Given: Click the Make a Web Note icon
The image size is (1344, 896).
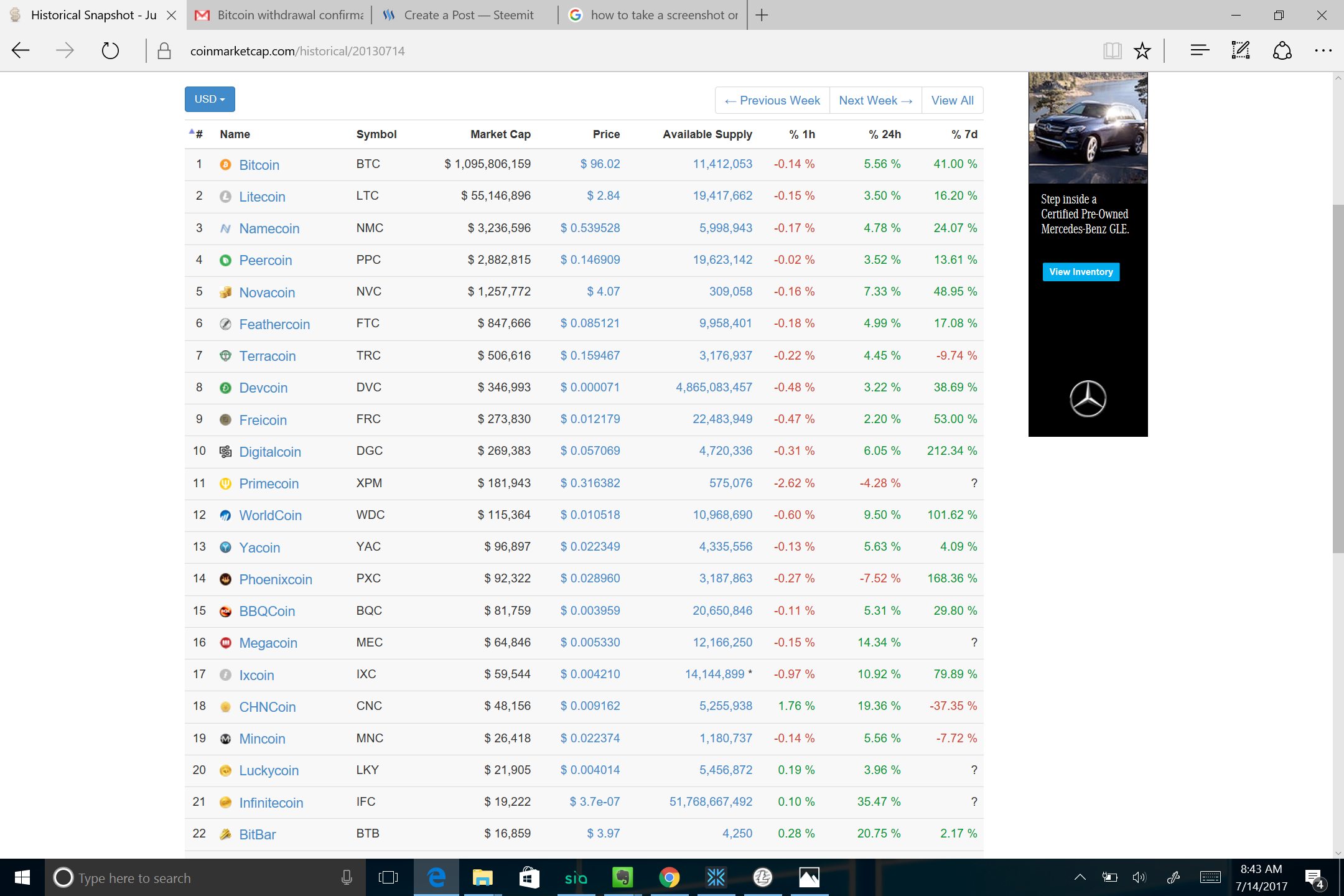Looking at the screenshot, I should click(x=1240, y=50).
